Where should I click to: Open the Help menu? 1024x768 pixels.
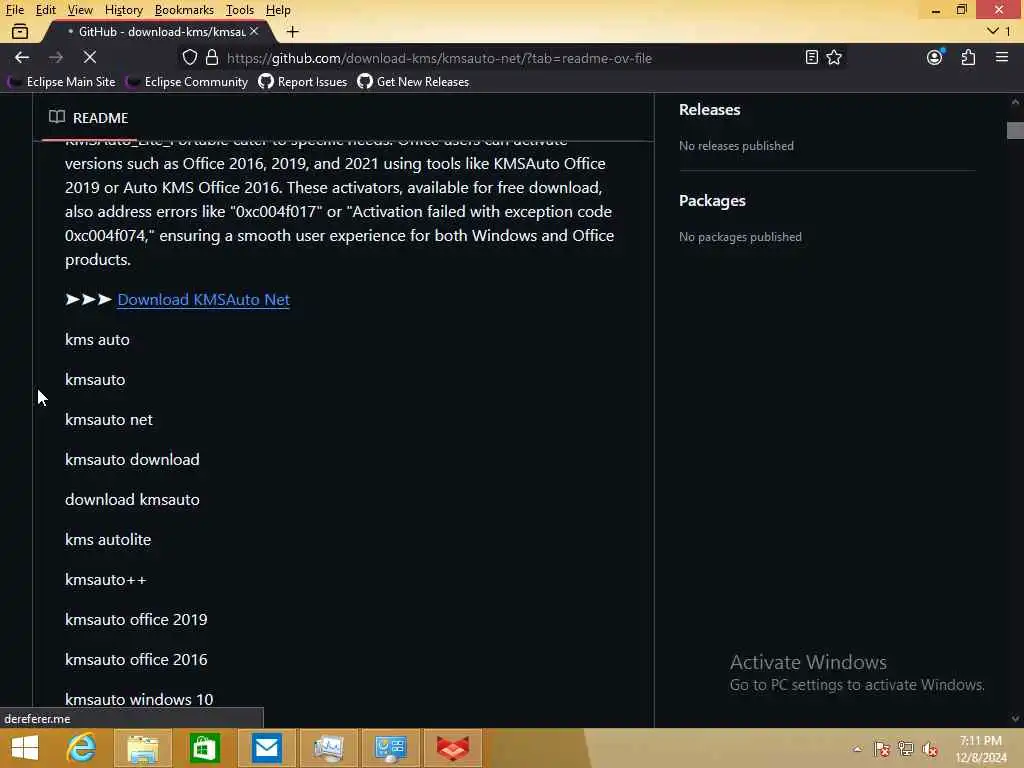click(x=278, y=10)
